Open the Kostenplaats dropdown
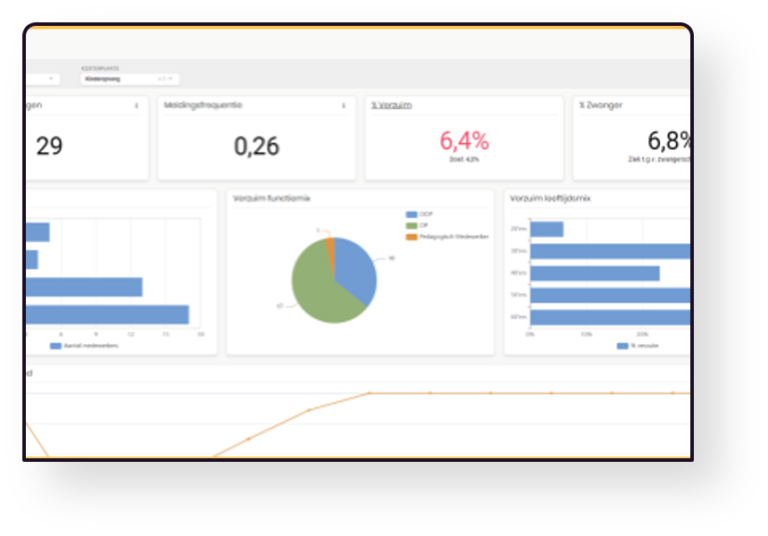Screen dimensions: 768x536 click(x=128, y=79)
